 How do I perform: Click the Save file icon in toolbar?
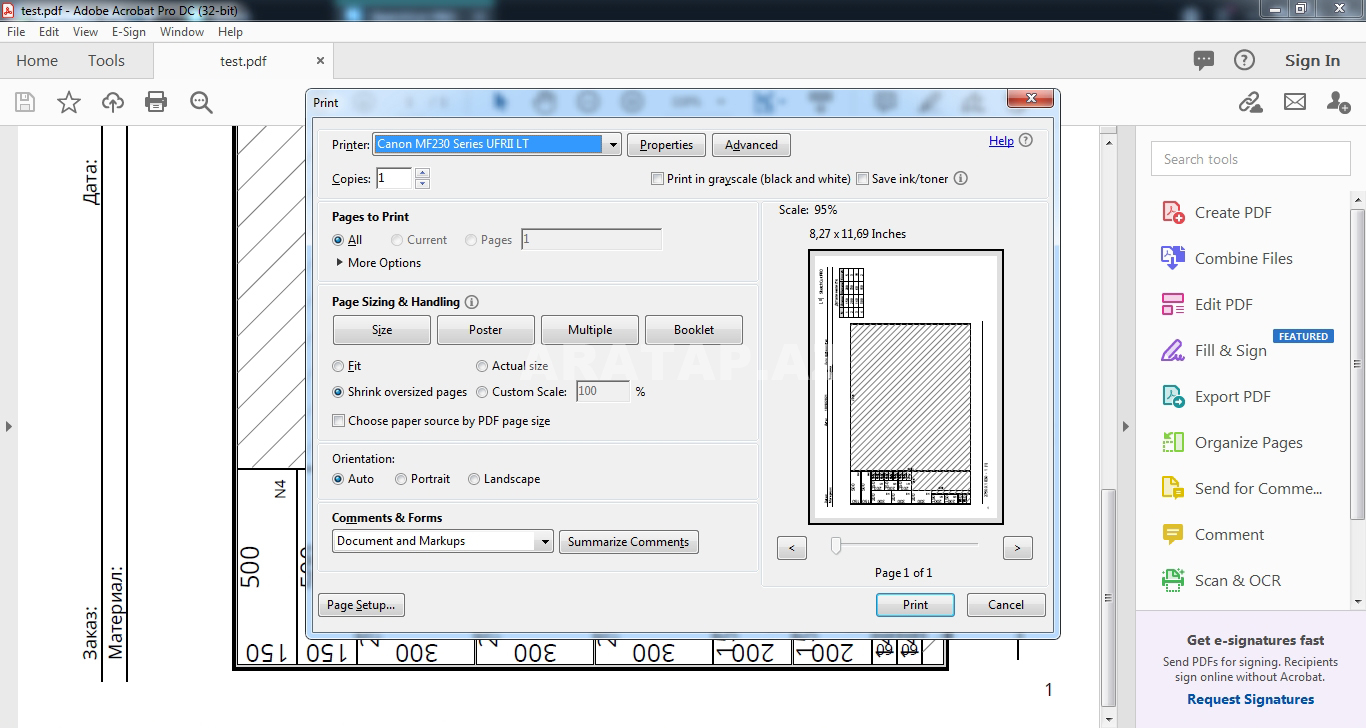click(25, 102)
